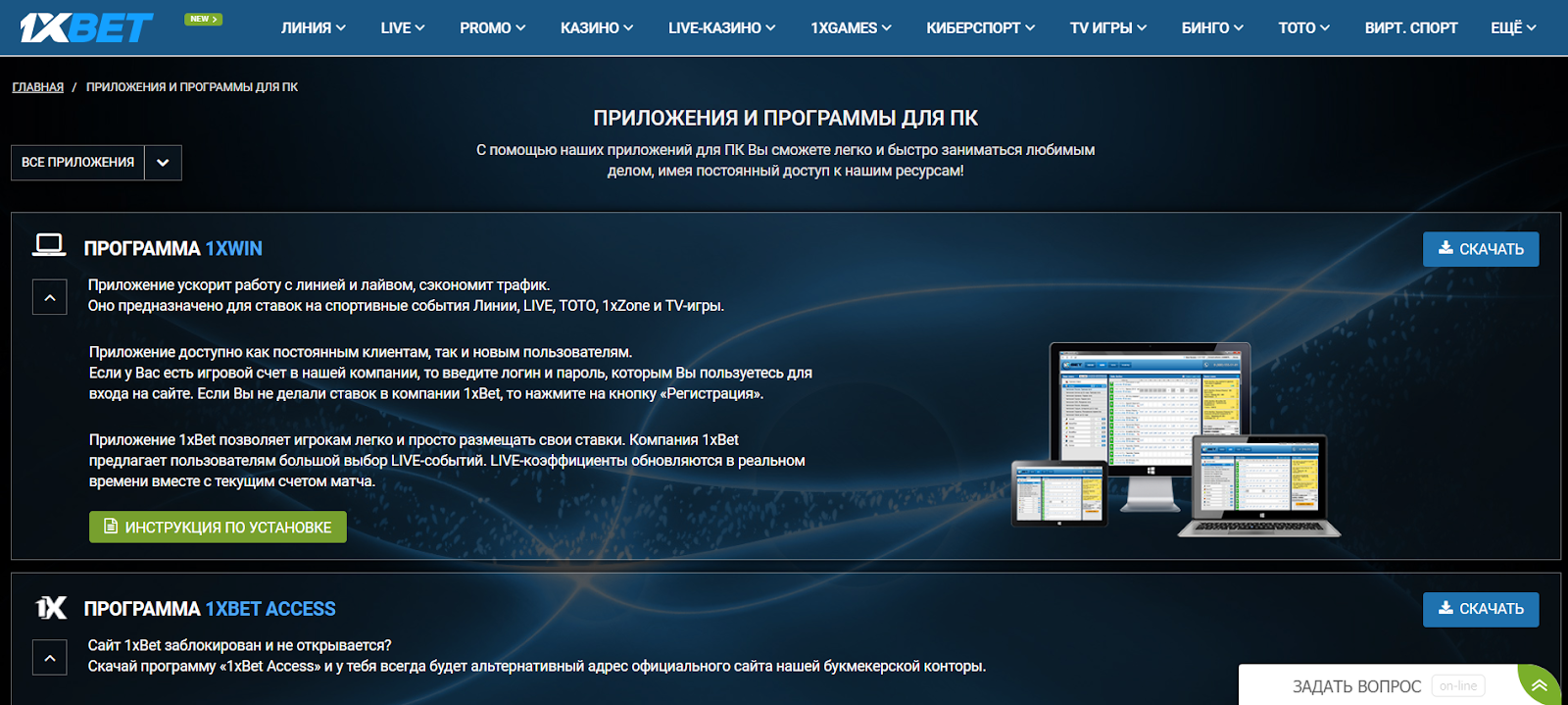
Task: Click the on-line status badge
Action: click(1458, 686)
